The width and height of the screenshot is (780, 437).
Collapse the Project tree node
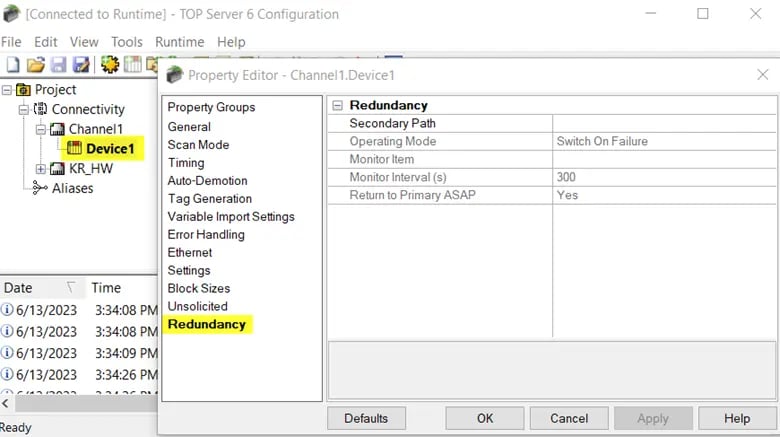(x=7, y=90)
